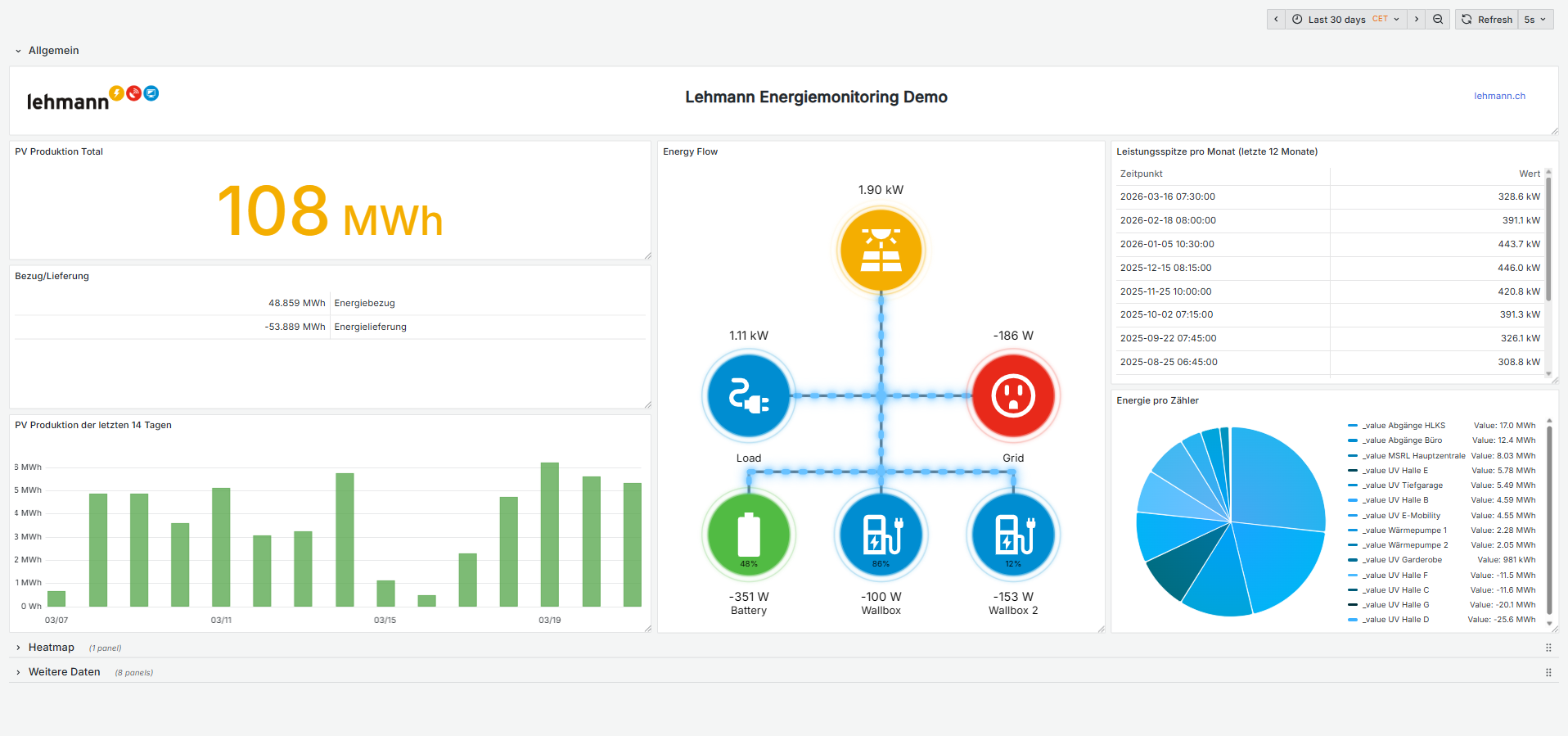1568x736 pixels.
Task: Toggle the UV Halle F legend series
Action: click(1395, 576)
